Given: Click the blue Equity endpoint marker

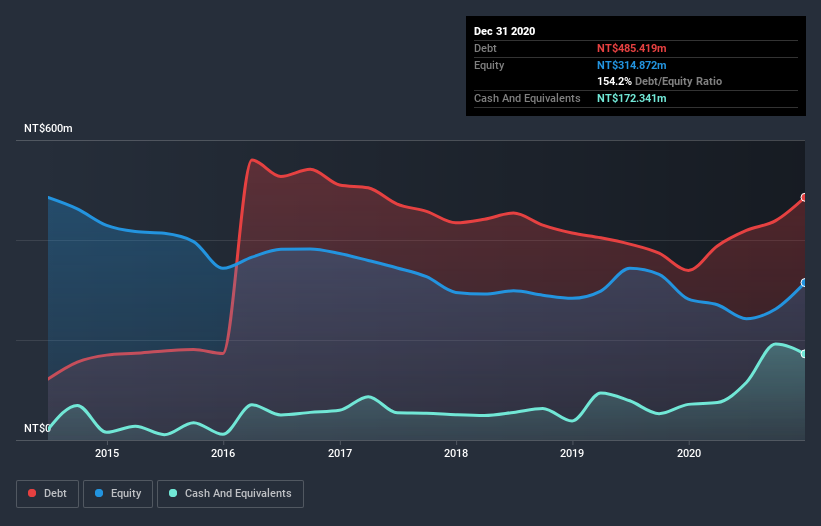Looking at the screenshot, I should pyautogui.click(x=804, y=283).
